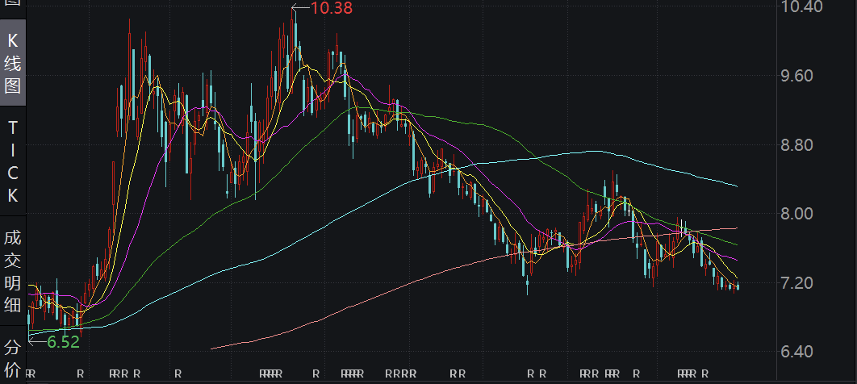Click the 10.38 high price label
This screenshot has width=857, height=384.
coord(331,8)
